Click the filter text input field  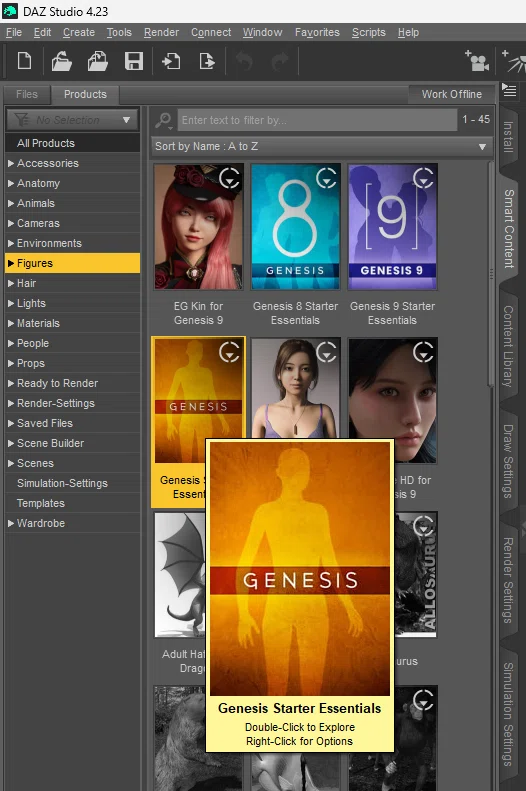coord(317,120)
